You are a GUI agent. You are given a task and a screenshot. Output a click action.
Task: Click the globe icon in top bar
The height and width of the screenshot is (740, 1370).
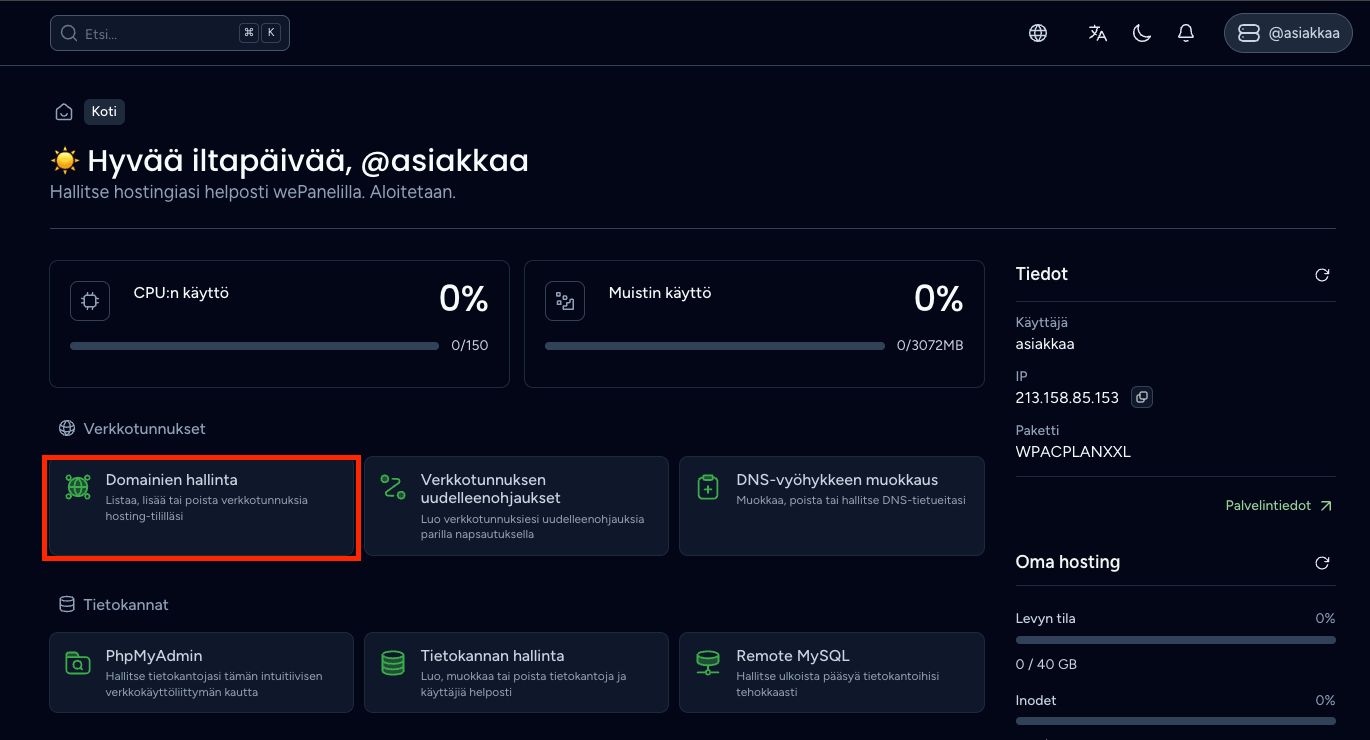pos(1038,33)
